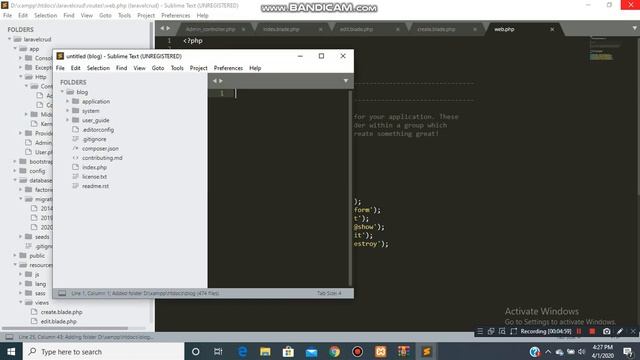The width and height of the screenshot is (640, 360).
Task: Open Find menu in the blog window
Action: tap(121, 68)
